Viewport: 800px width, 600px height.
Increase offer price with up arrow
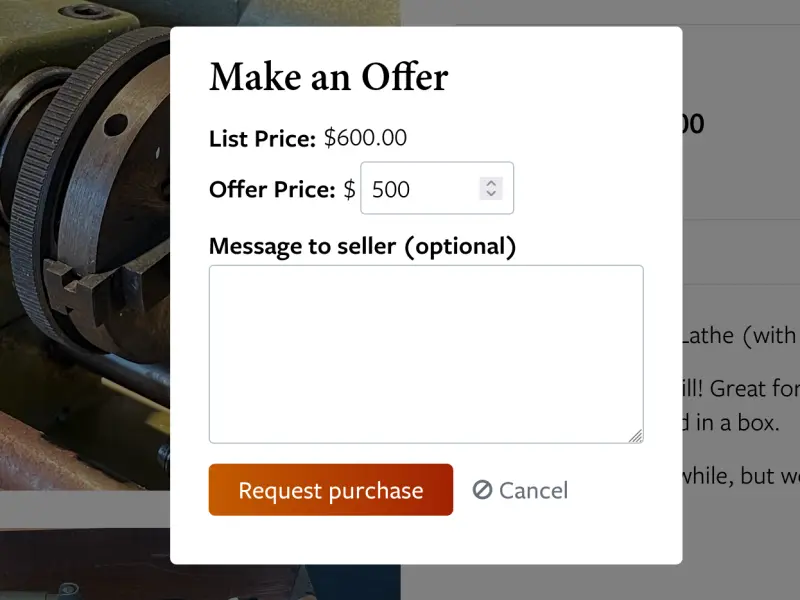(491, 183)
